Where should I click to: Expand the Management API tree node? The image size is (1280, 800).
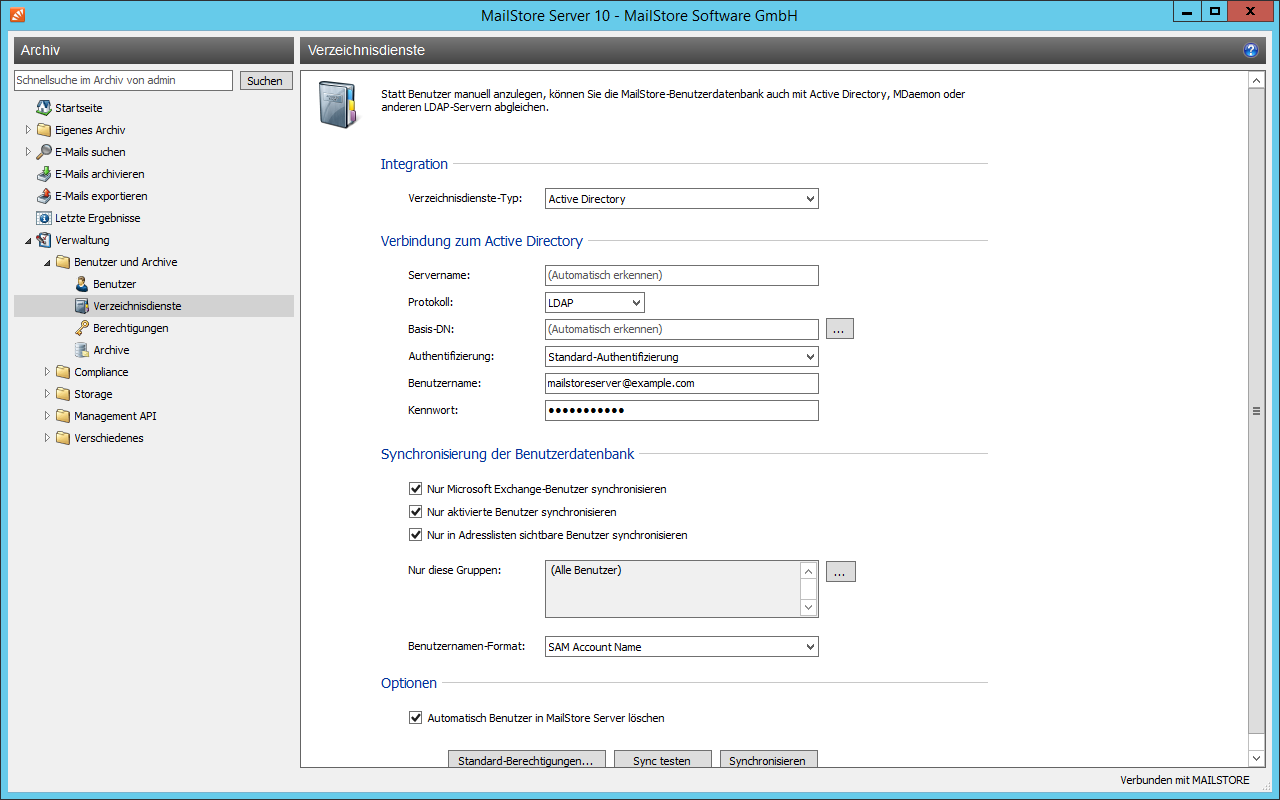click(x=47, y=416)
